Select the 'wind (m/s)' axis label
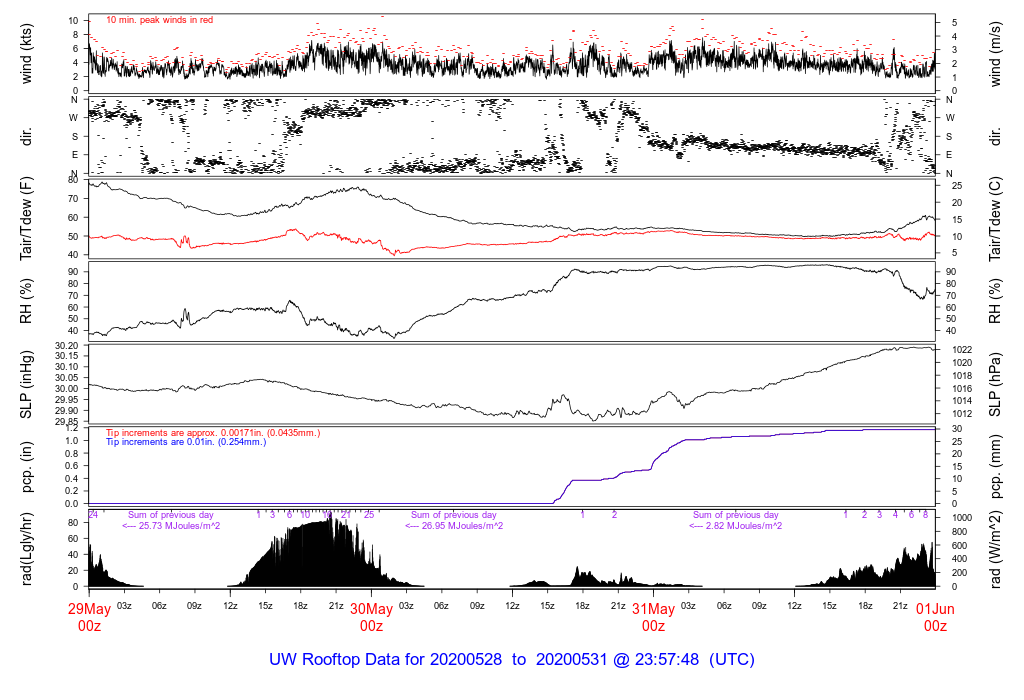Screen dimensions: 1024x700 click(995, 54)
